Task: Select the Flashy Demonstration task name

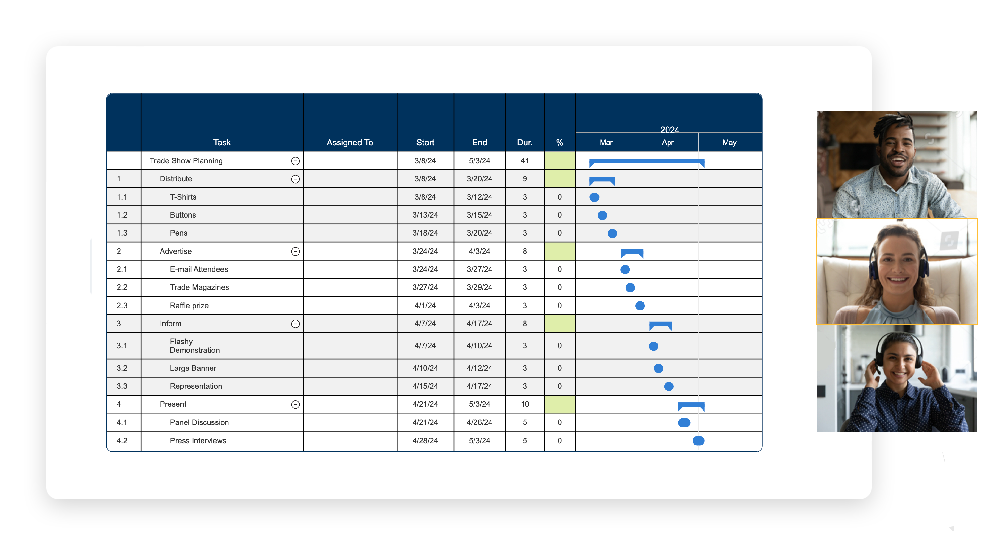Action: coord(195,346)
